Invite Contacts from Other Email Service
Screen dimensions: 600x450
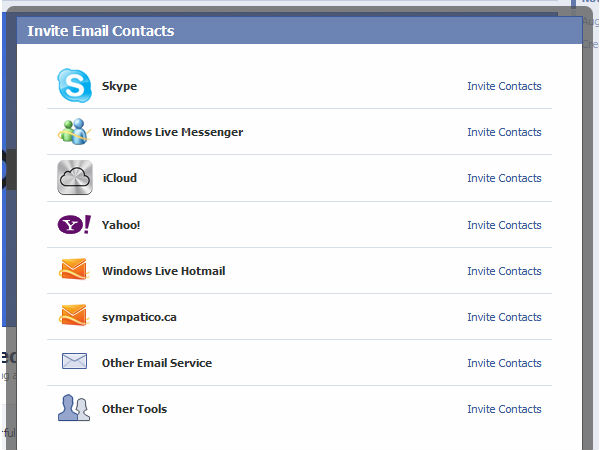[x=504, y=363]
